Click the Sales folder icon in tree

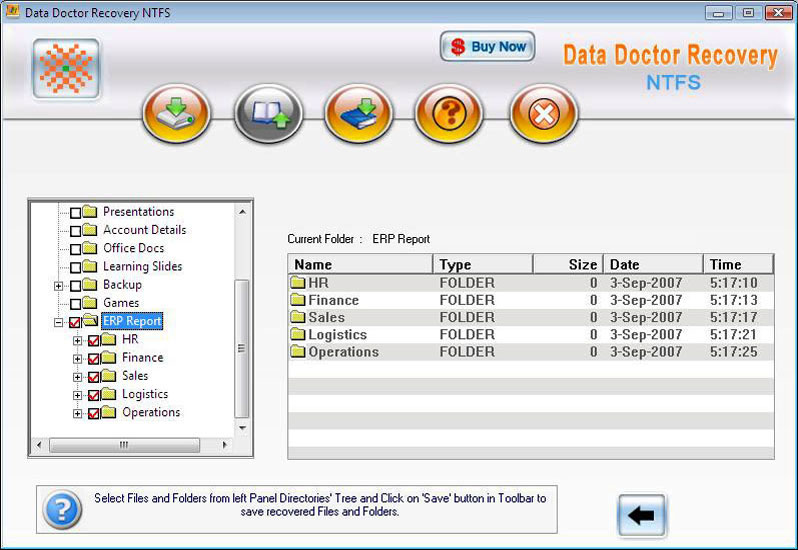pos(108,376)
